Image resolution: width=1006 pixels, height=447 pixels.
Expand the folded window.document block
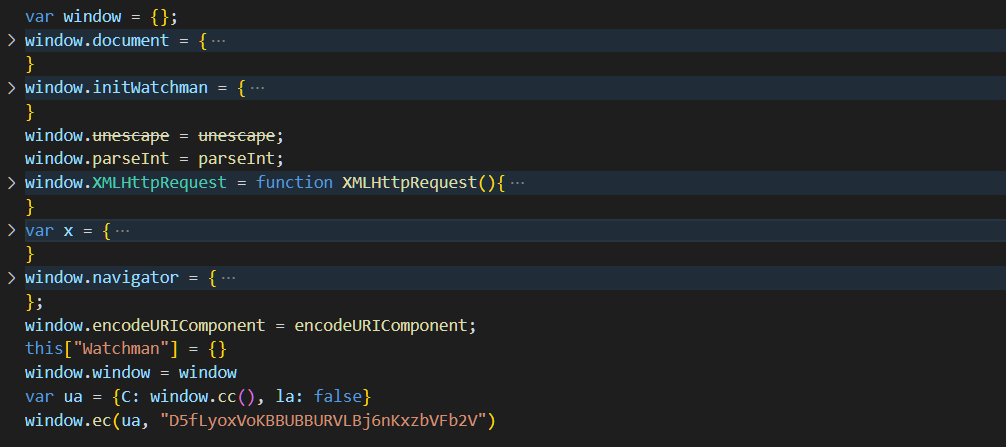click(11, 41)
